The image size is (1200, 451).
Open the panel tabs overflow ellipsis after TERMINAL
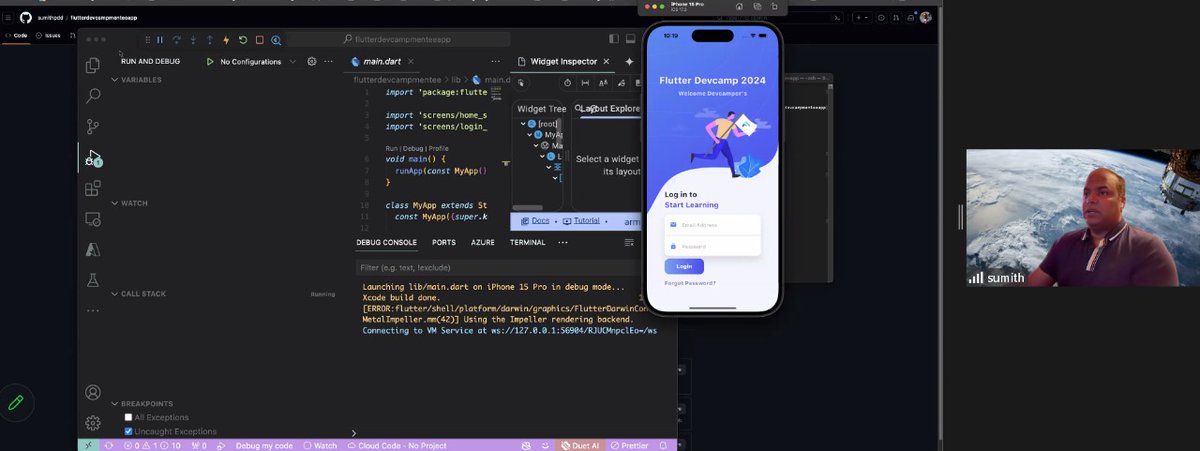click(563, 242)
